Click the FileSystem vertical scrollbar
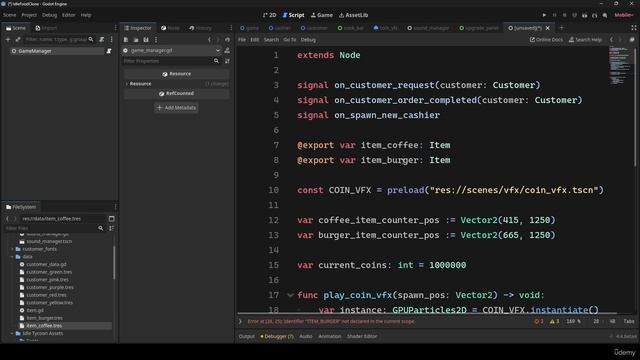Viewport: 640px width, 360px height. (114, 263)
